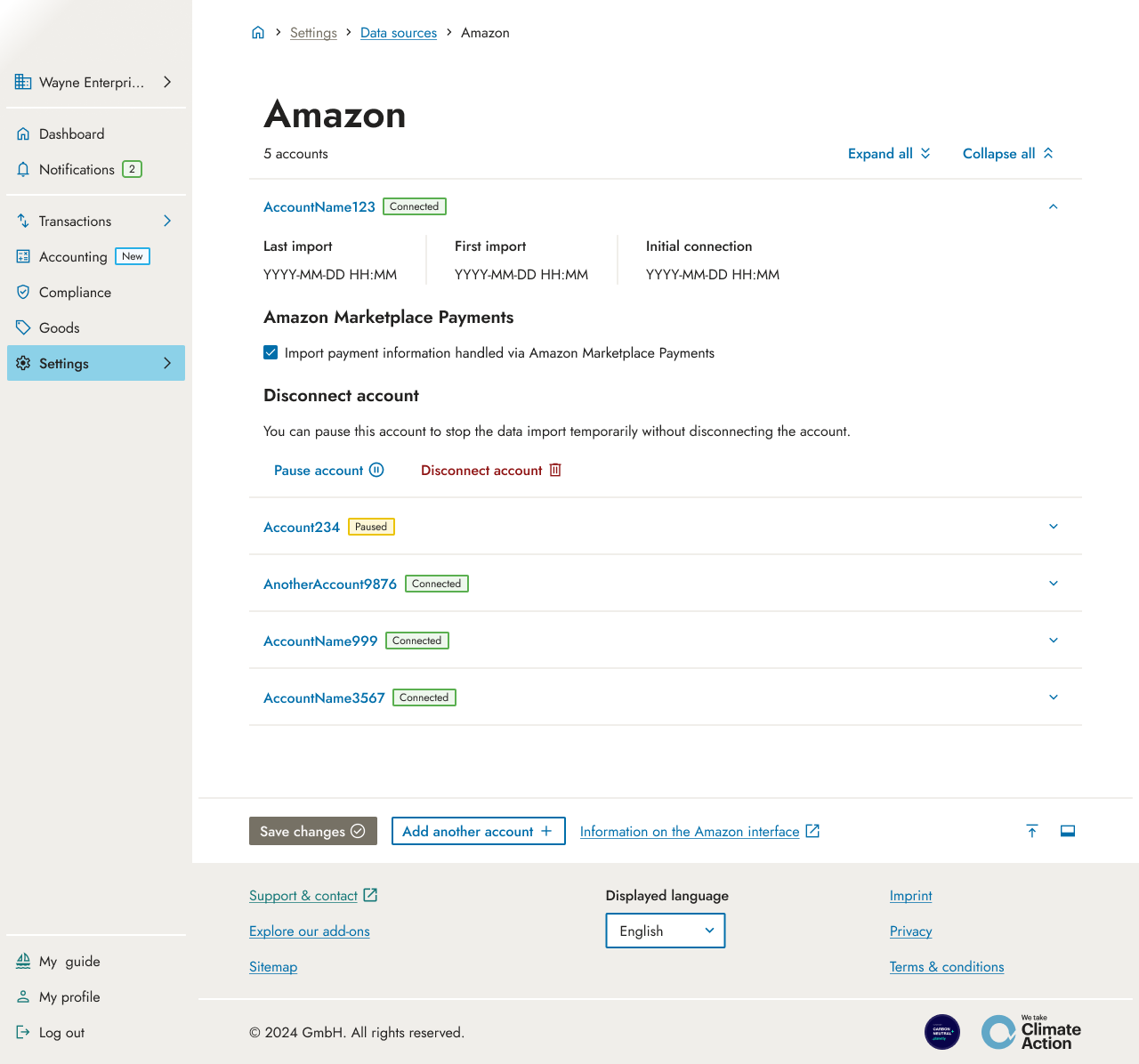Click Add another account button

pyautogui.click(x=479, y=831)
